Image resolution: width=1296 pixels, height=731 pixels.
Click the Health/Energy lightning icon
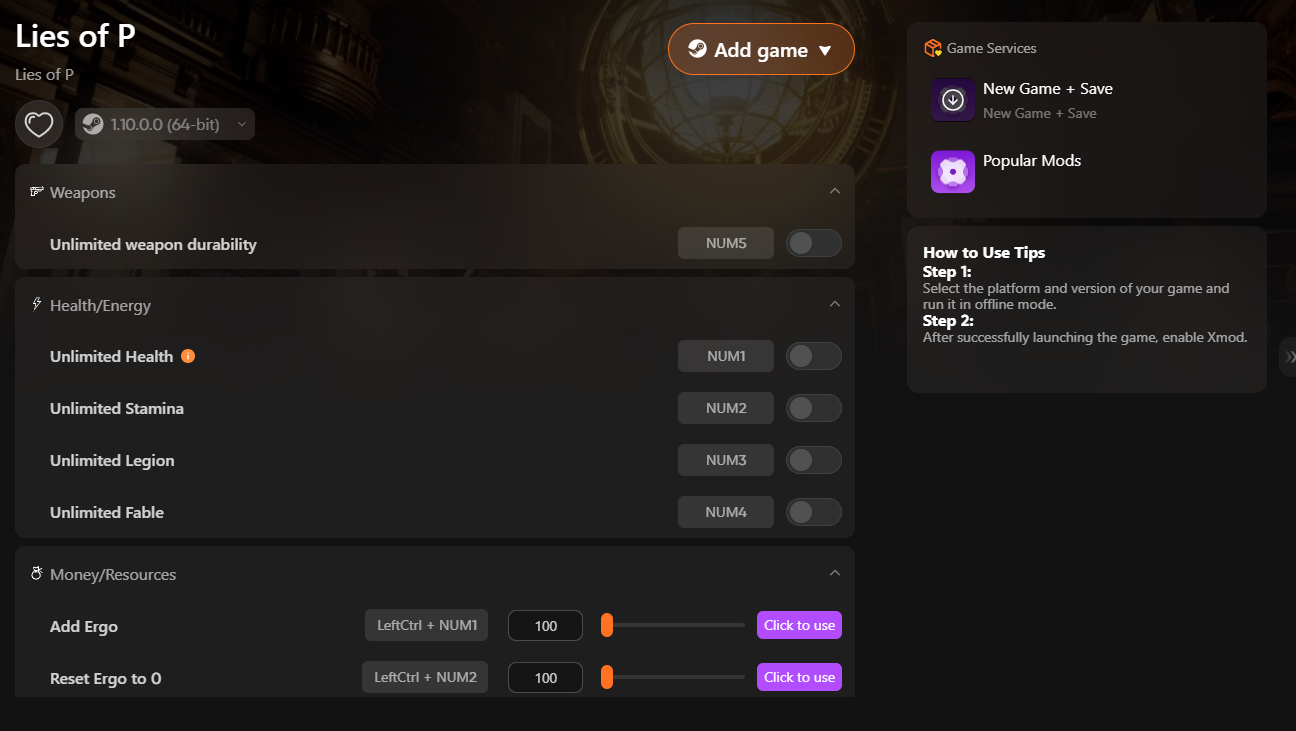point(37,304)
